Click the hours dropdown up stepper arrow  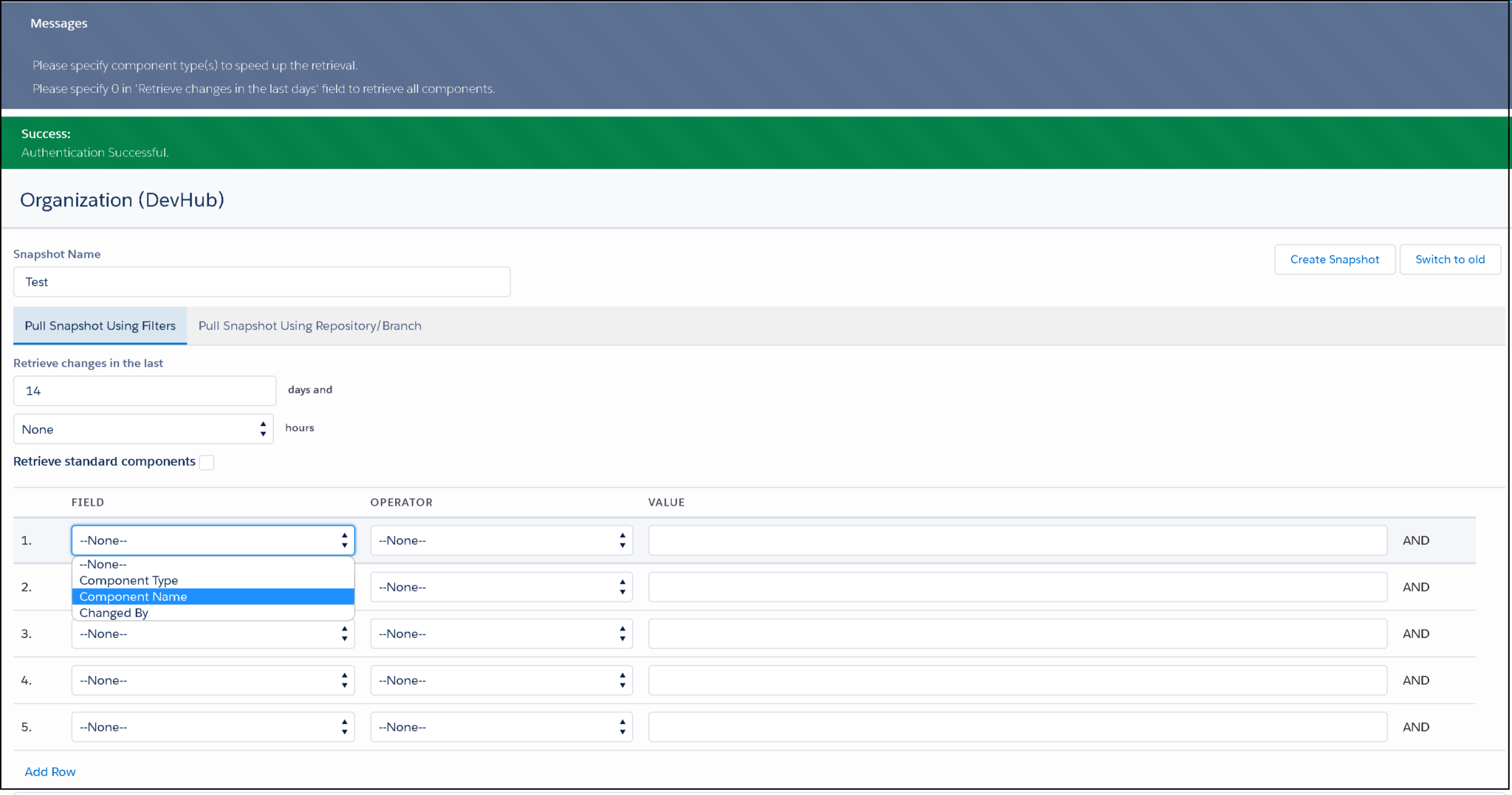click(x=263, y=424)
